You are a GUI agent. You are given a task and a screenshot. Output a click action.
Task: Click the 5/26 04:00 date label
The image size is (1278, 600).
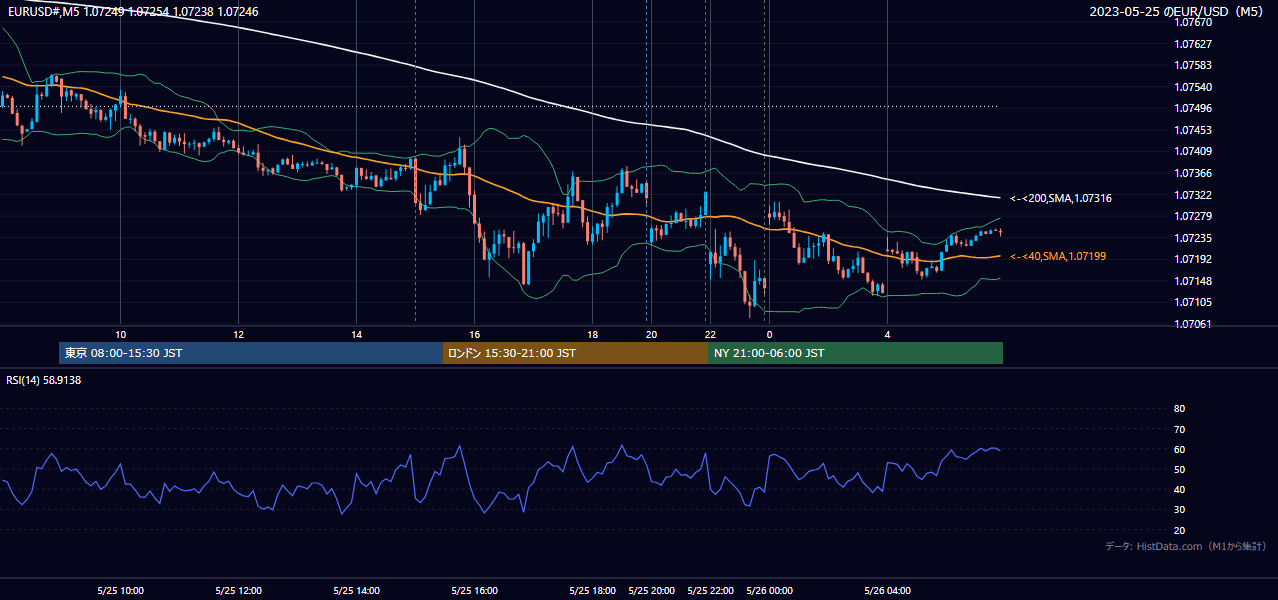click(887, 590)
